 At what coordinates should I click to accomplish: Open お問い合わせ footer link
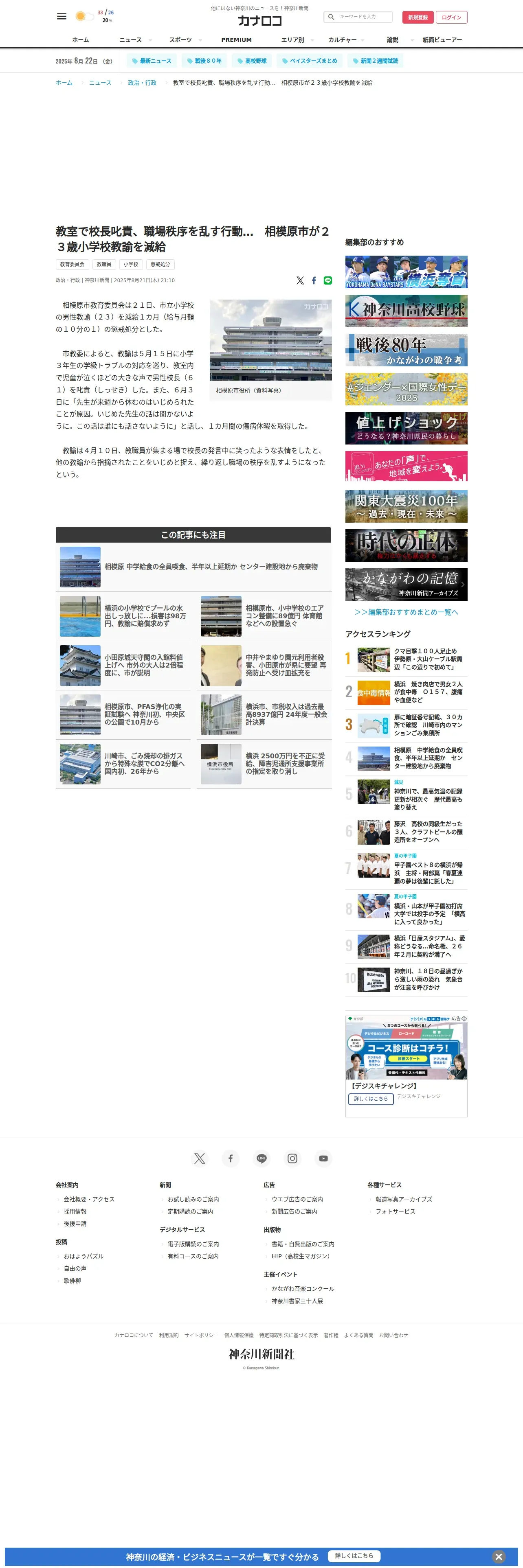pyautogui.click(x=393, y=1336)
